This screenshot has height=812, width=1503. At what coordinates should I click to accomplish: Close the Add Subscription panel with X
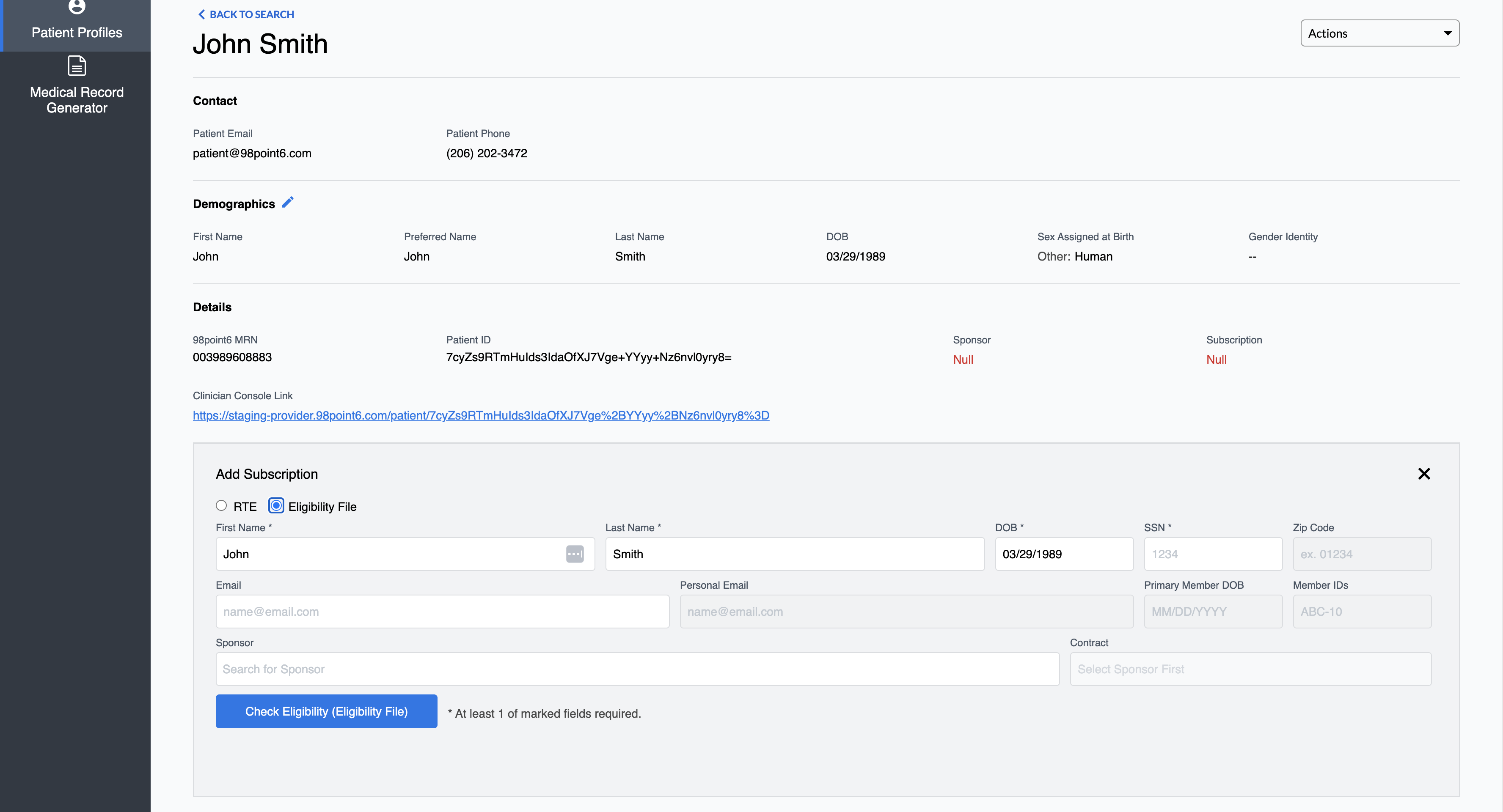pos(1423,474)
